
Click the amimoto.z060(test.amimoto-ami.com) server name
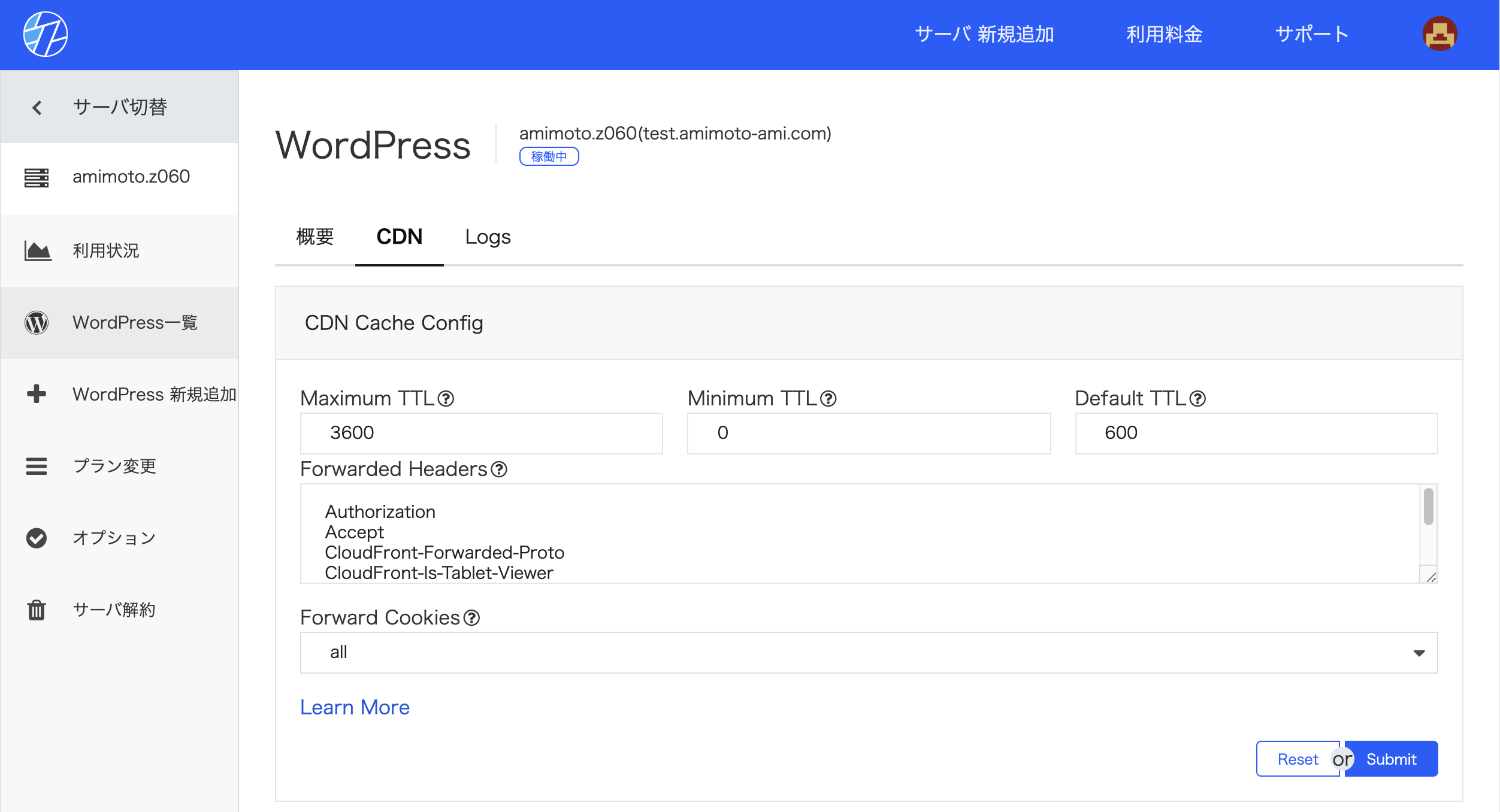point(675,134)
